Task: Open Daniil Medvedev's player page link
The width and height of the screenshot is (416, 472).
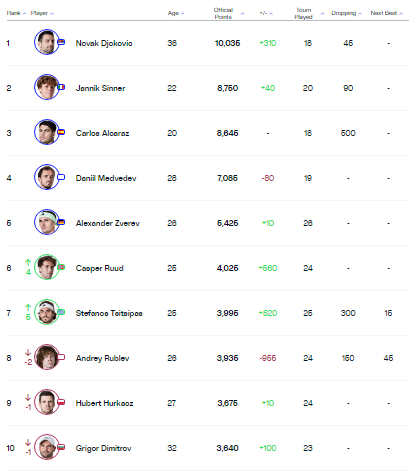Action: coord(106,178)
